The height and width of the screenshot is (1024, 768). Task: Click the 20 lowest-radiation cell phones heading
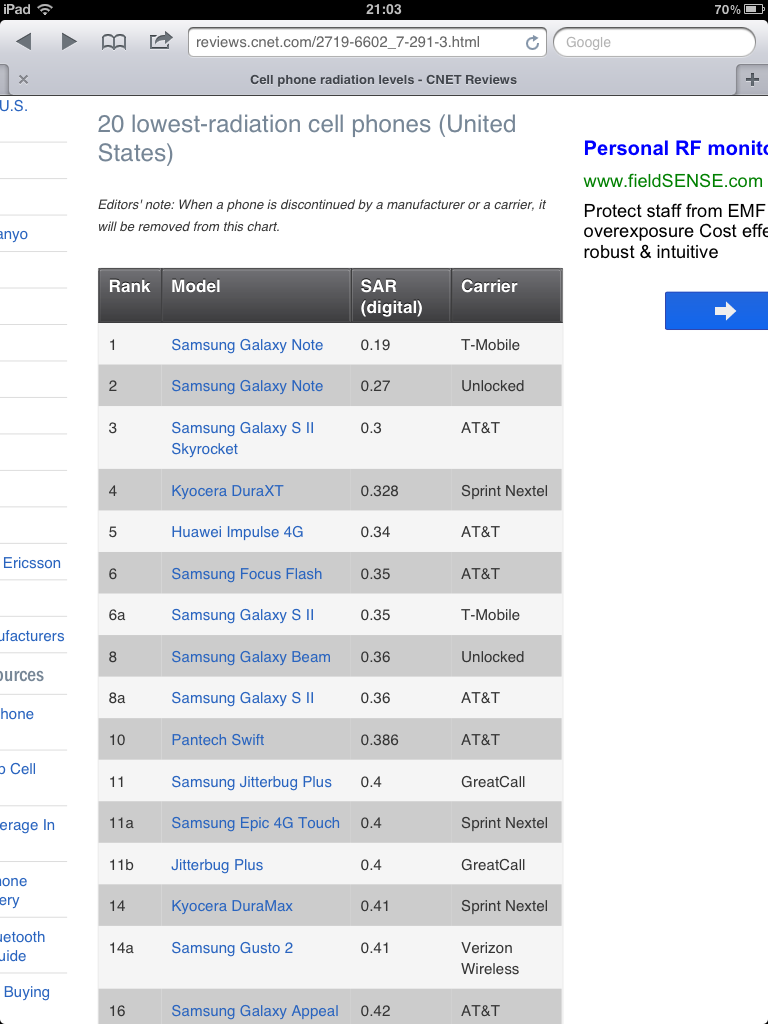[x=307, y=138]
